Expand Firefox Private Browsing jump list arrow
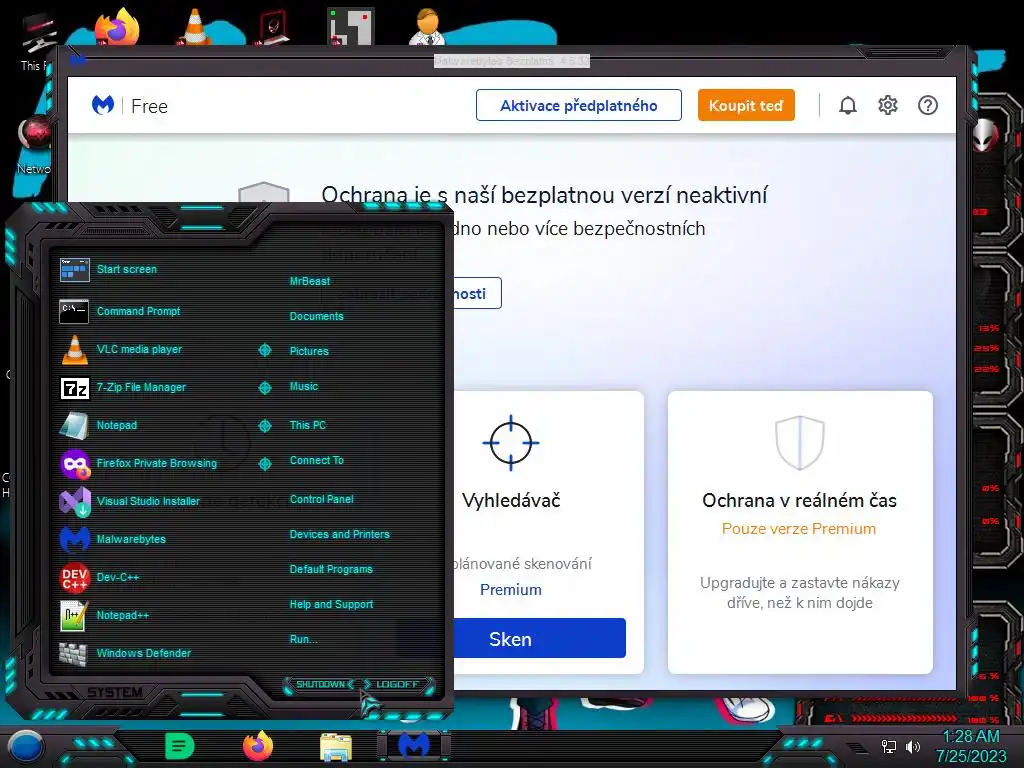Image resolution: width=1024 pixels, height=768 pixels. coord(264,464)
